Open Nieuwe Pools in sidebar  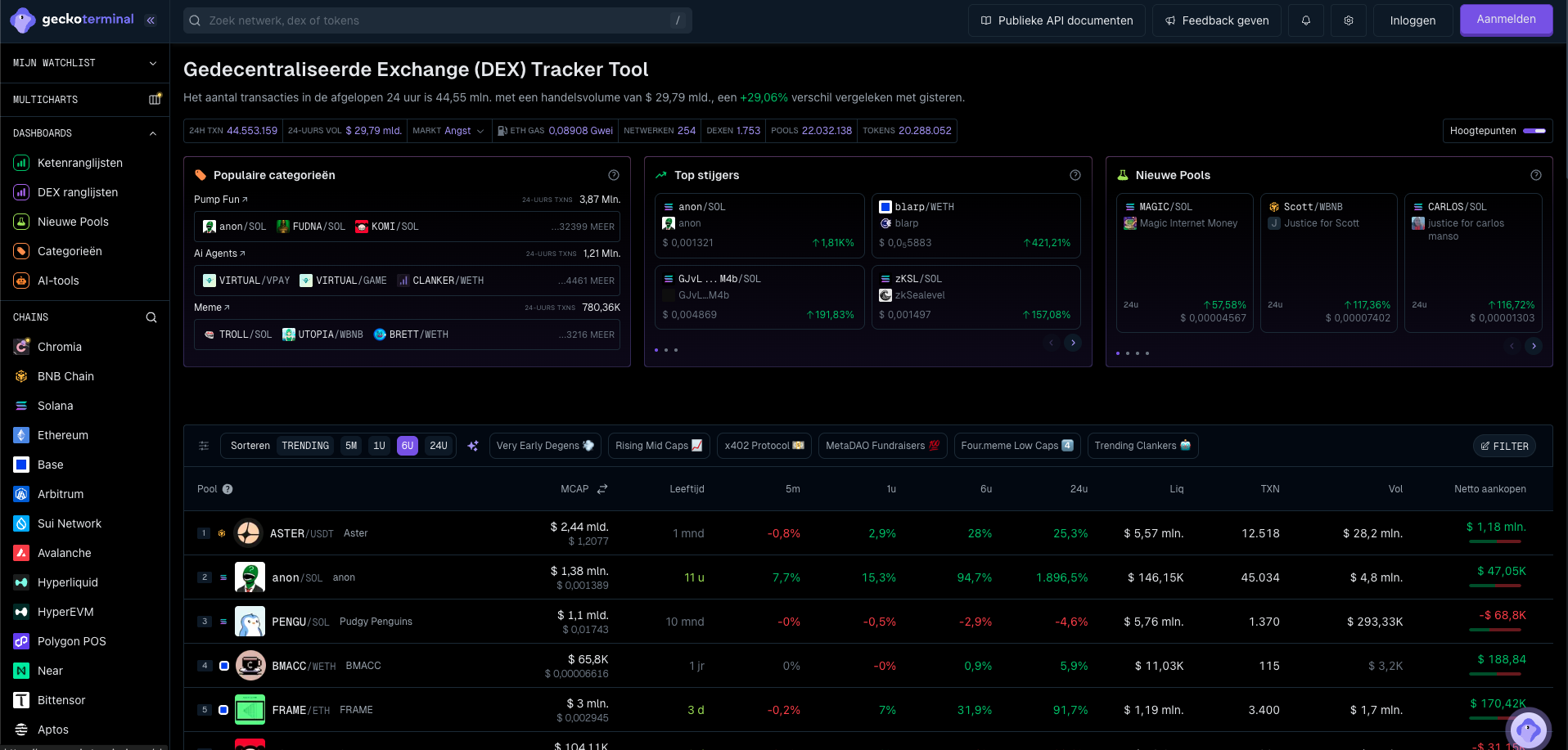(73, 222)
